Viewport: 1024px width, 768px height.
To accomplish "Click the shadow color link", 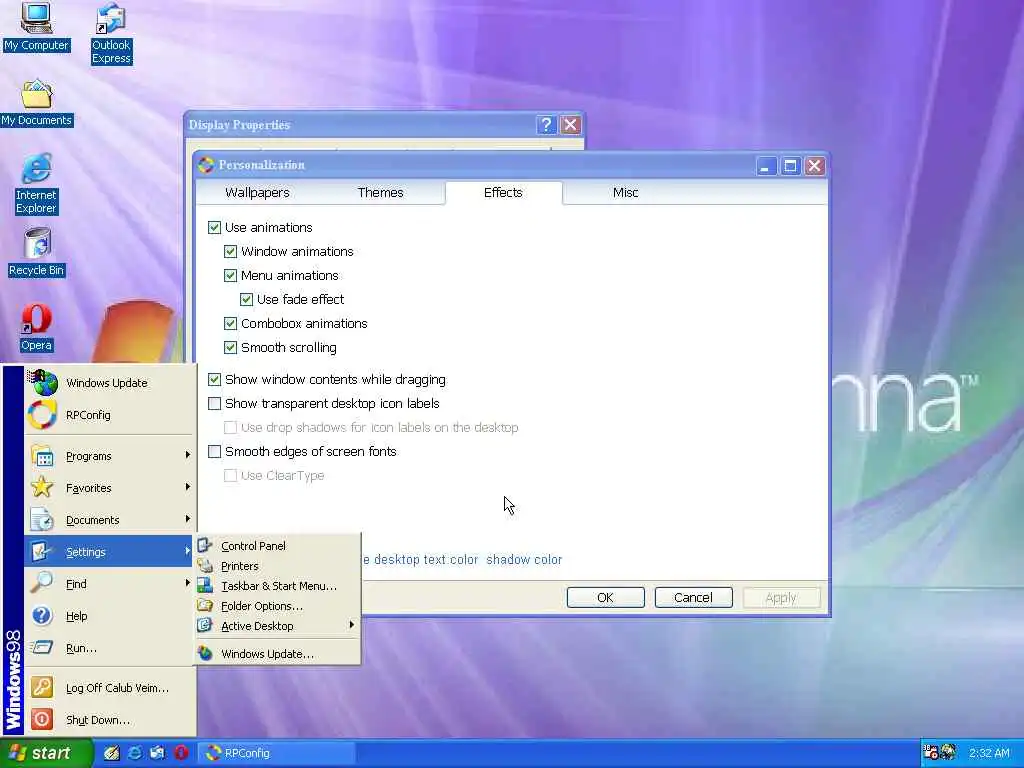I will (524, 560).
